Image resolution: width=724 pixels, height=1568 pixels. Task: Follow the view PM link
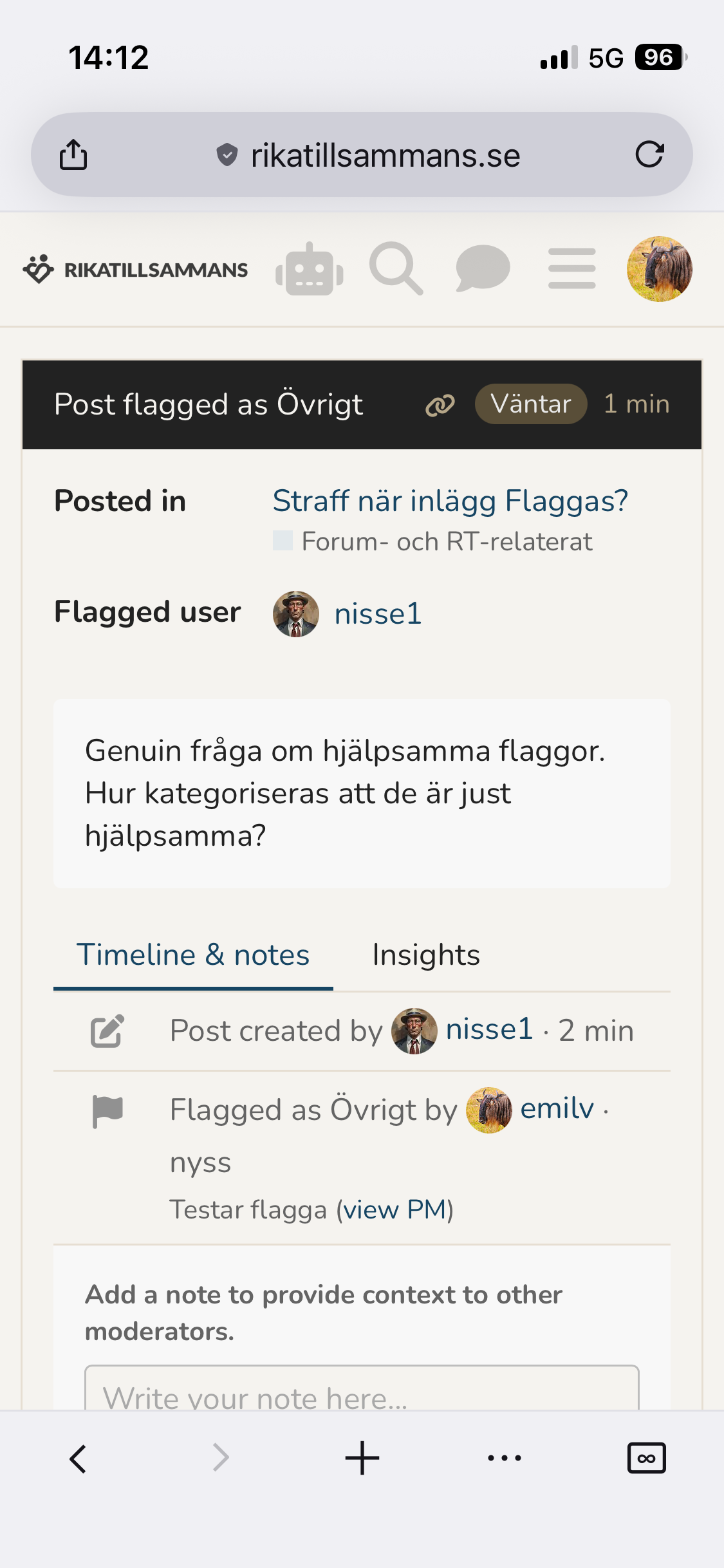[x=395, y=1209]
